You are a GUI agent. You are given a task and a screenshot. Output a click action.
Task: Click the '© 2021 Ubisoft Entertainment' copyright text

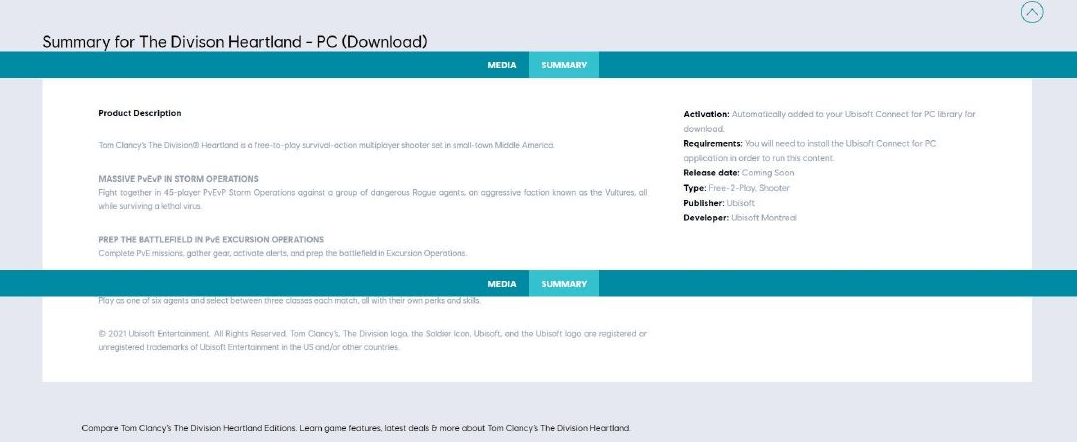pos(372,341)
